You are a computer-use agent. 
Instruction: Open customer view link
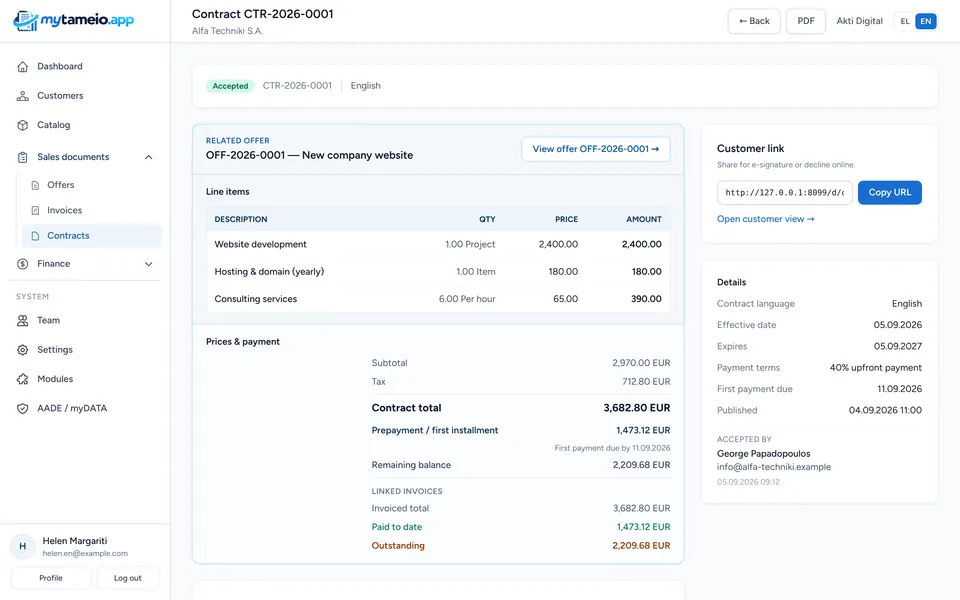pos(765,219)
